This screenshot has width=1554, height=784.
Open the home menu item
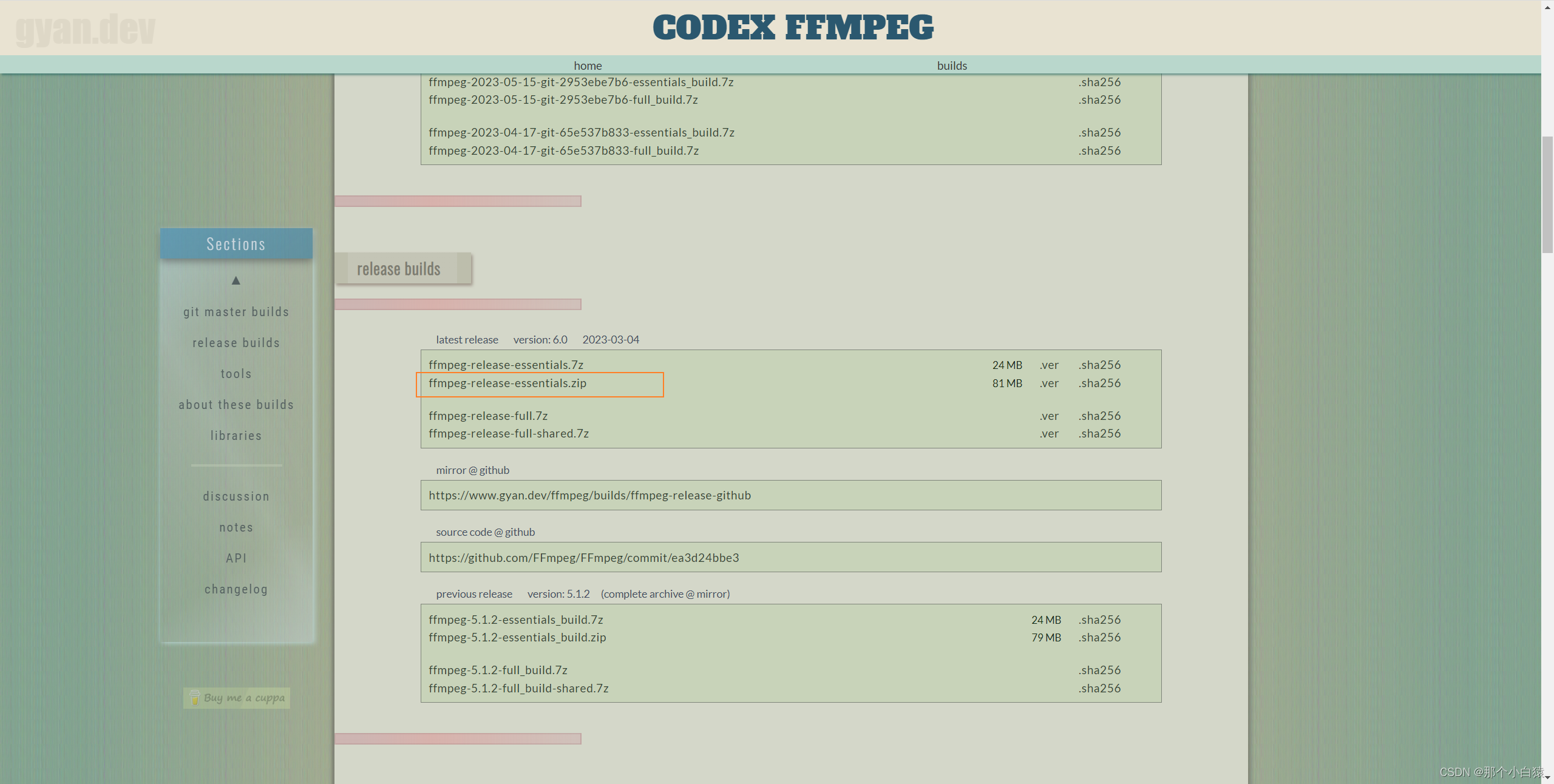click(x=588, y=66)
